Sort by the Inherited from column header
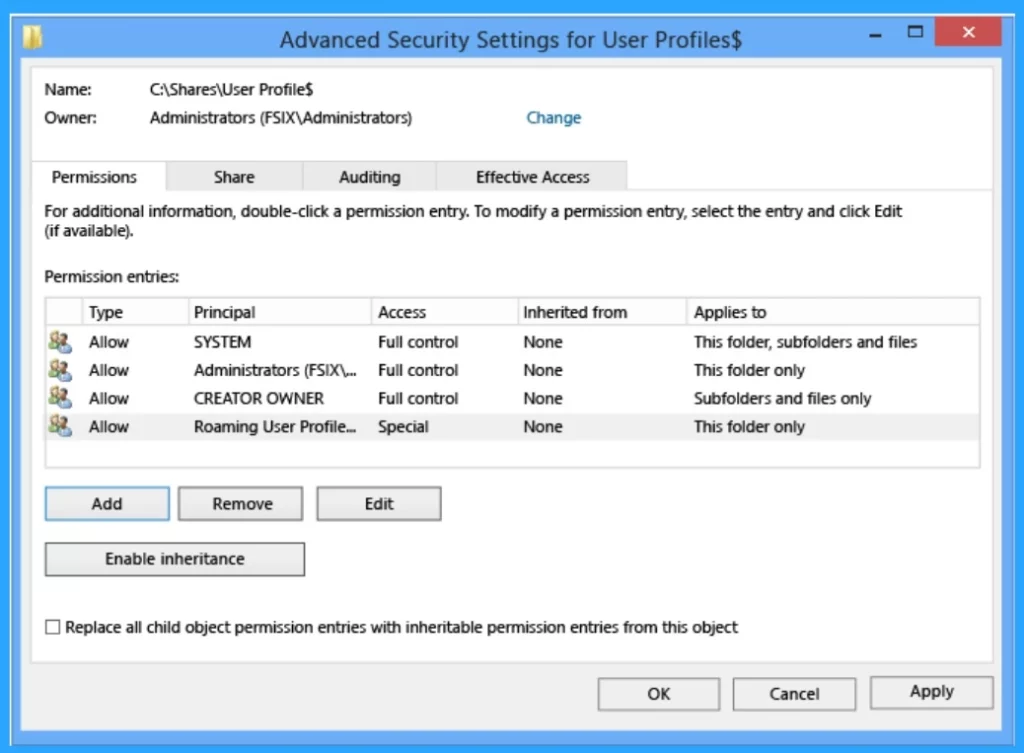The width and height of the screenshot is (1024, 753). [x=602, y=312]
